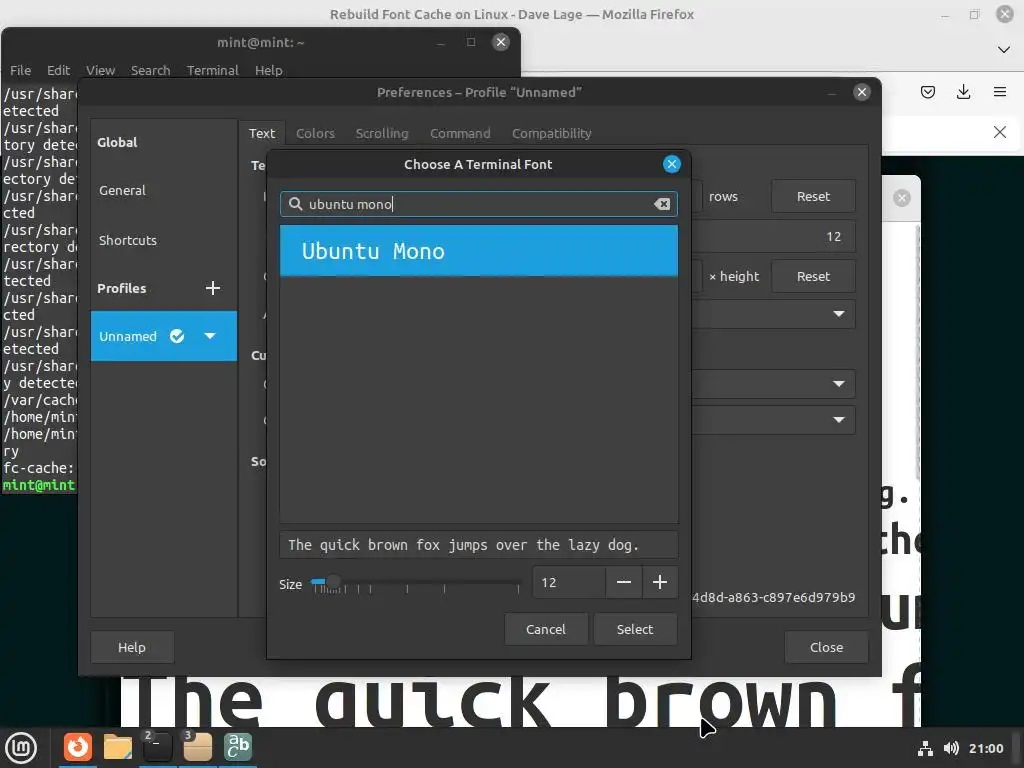Viewport: 1024px width, 768px height.
Task: Cancel the font selection
Action: click(546, 629)
